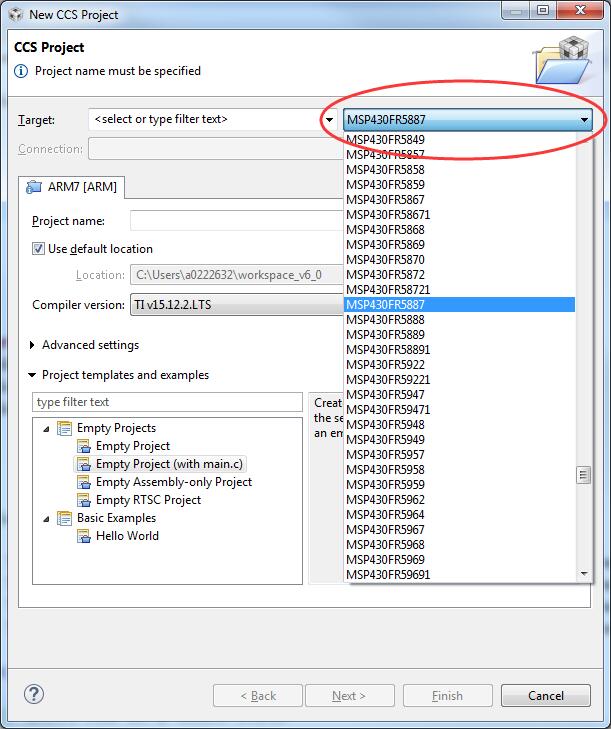This screenshot has height=729, width=611.
Task: Select MSP430FR5958 in the list
Action: (459, 470)
